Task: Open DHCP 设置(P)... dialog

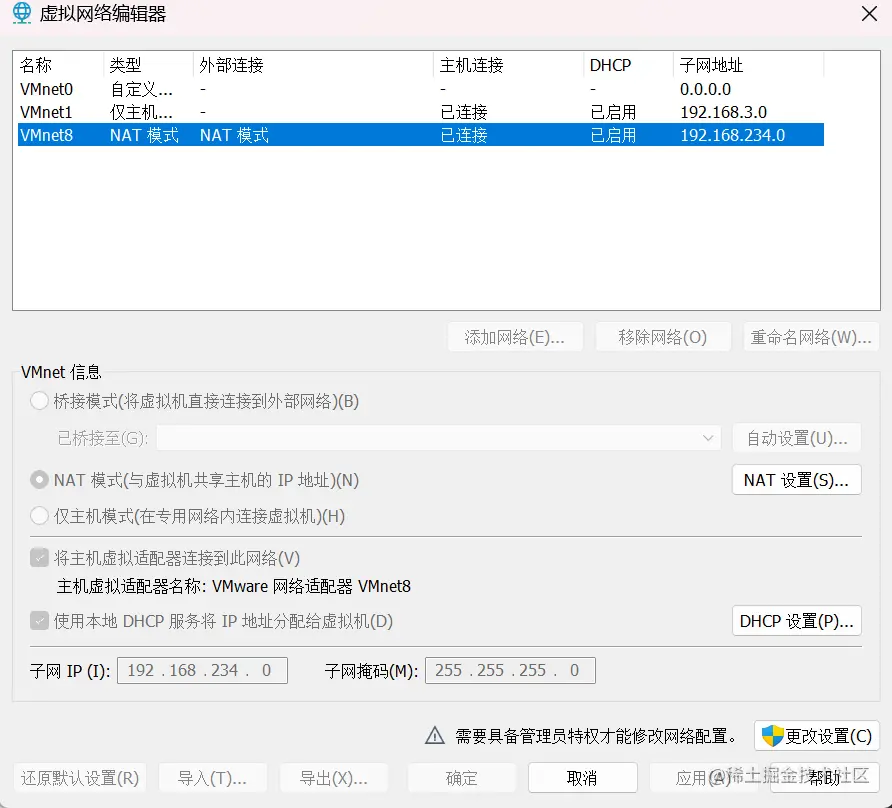Action: click(x=797, y=621)
